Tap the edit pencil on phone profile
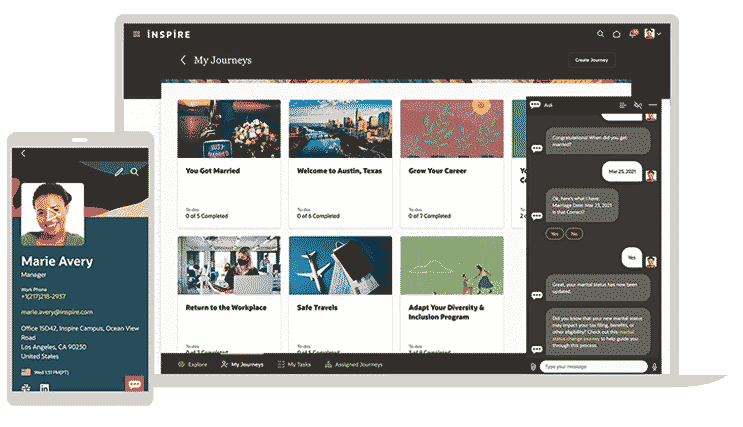This screenshot has height=427, width=743. (x=119, y=172)
